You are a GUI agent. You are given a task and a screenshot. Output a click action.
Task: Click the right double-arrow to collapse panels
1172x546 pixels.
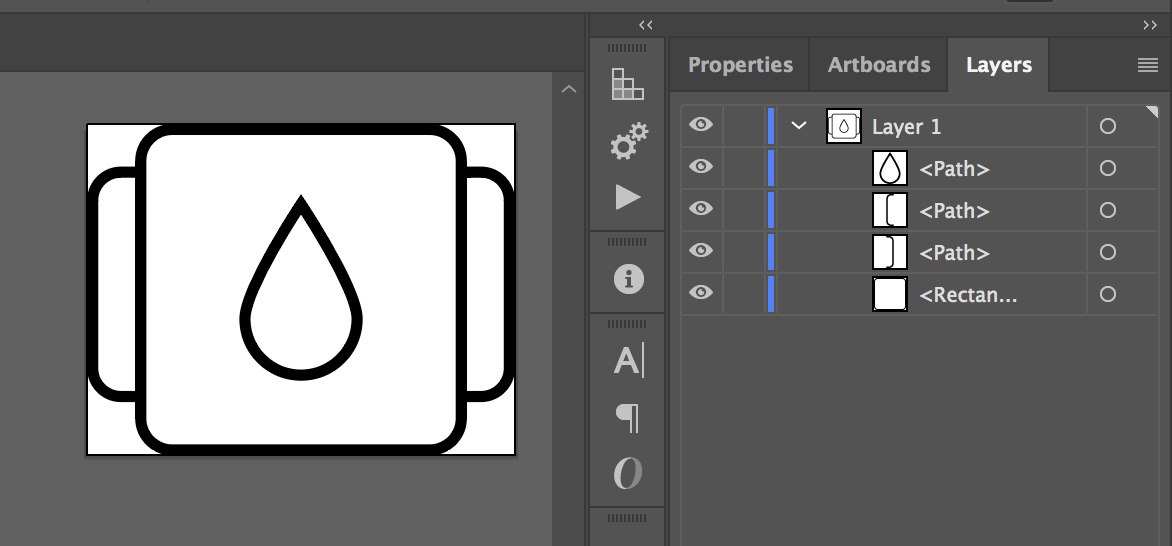1149,24
